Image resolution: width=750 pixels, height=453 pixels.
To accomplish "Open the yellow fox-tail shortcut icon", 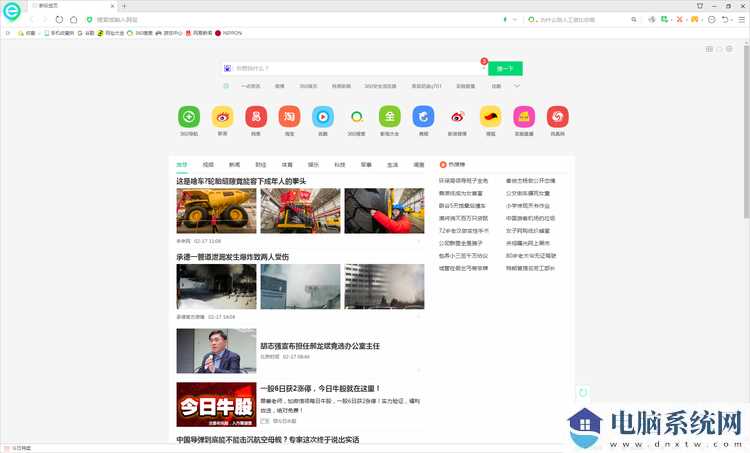I will coord(490,117).
